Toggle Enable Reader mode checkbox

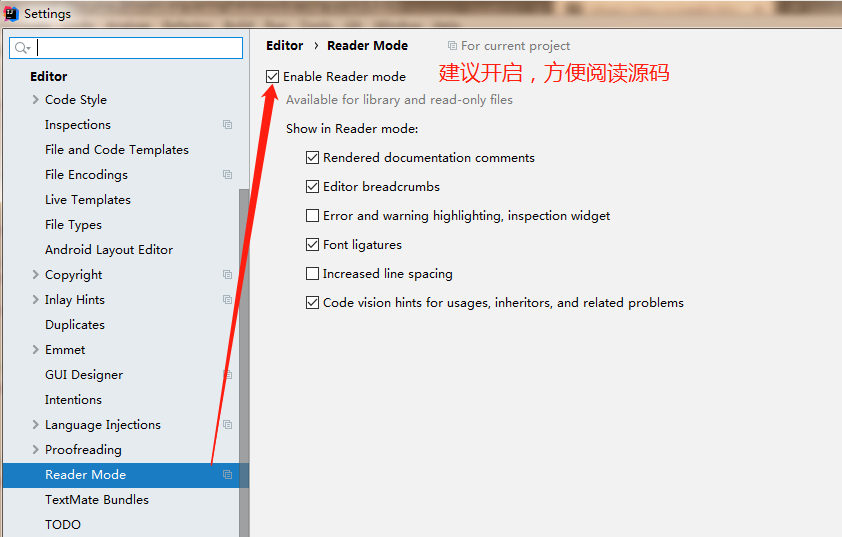[x=272, y=77]
